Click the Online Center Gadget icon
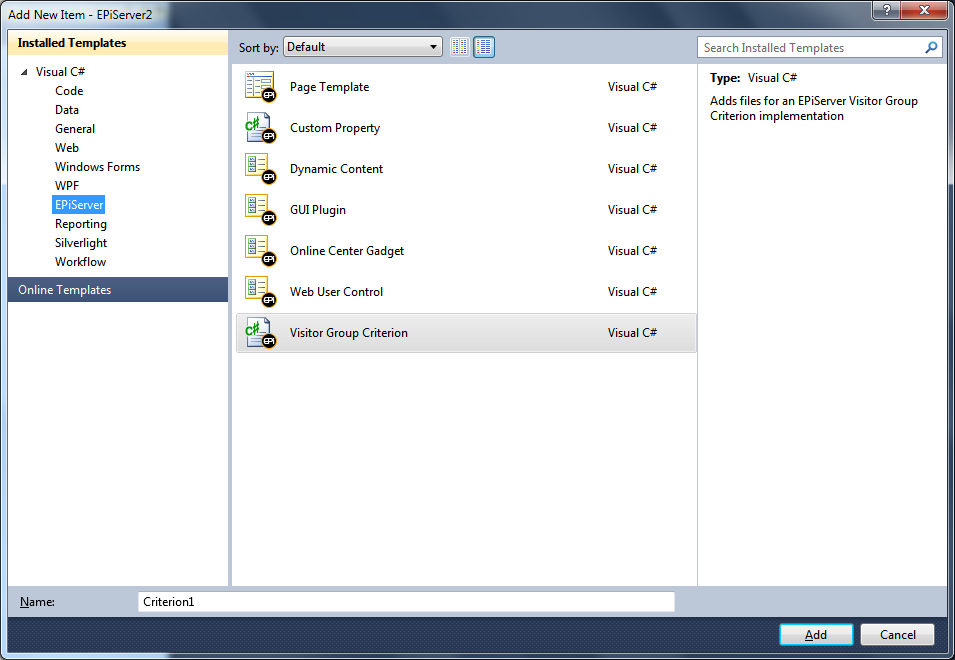 [x=260, y=251]
